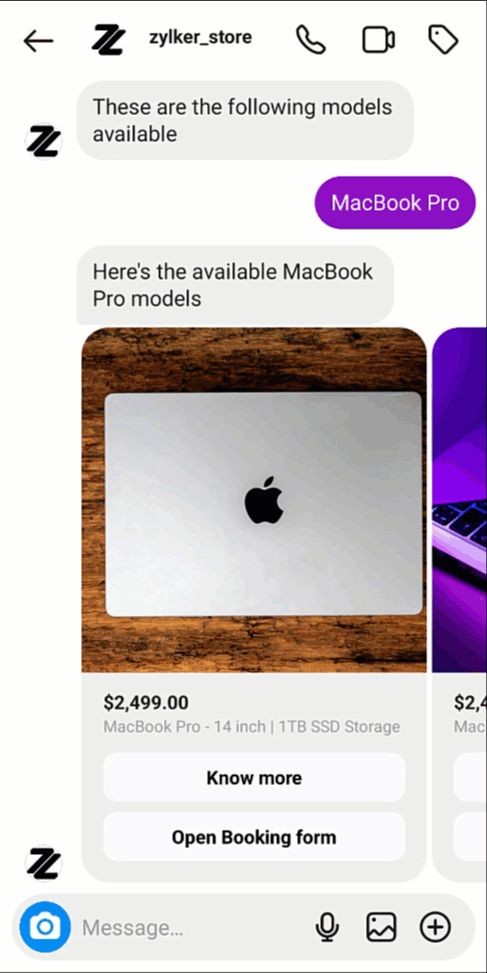The image size is (487, 973).
Task: Tap the microphone voice message icon
Action: (327, 927)
